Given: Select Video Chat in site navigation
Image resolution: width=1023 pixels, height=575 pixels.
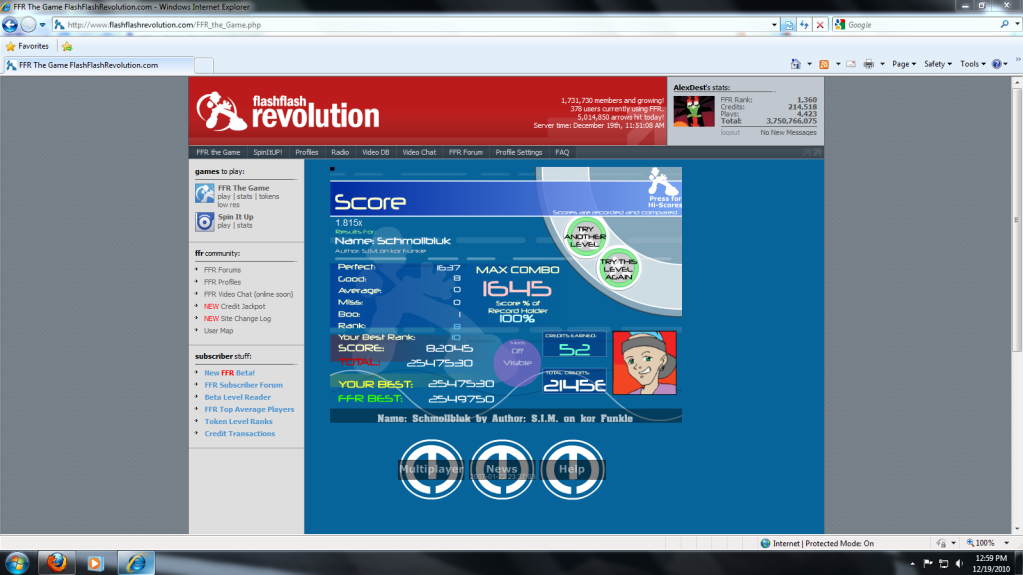Looking at the screenshot, I should tap(419, 152).
